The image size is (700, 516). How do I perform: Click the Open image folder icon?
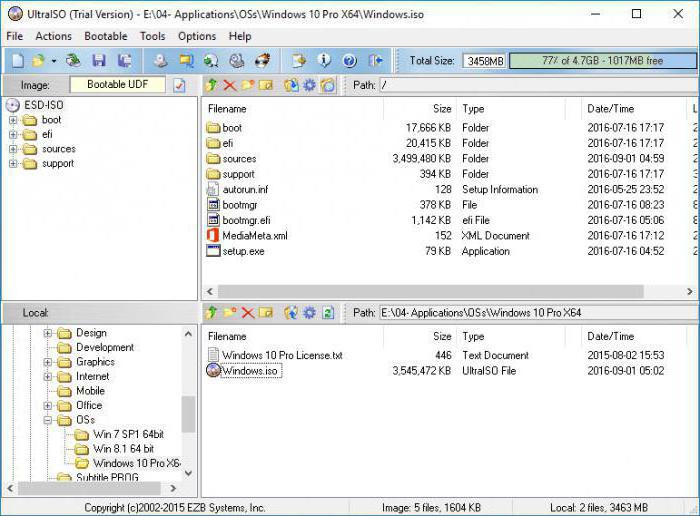[39, 61]
